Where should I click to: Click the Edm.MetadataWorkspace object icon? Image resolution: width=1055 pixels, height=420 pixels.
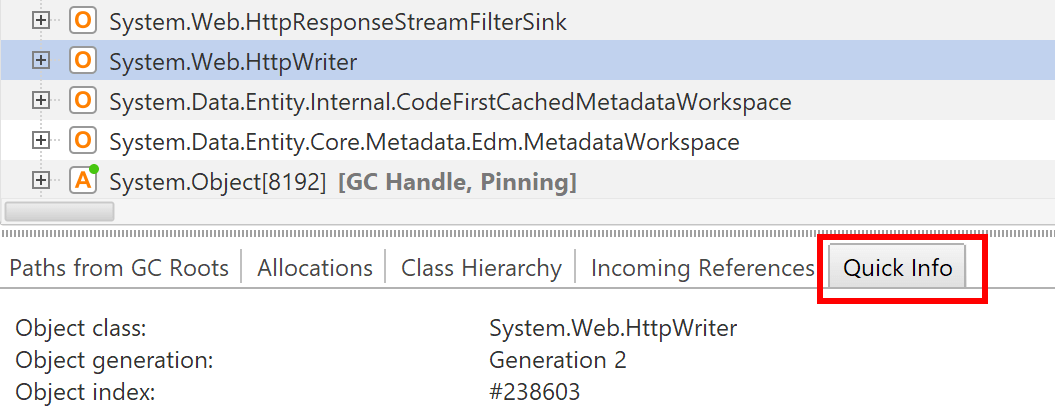click(x=83, y=141)
